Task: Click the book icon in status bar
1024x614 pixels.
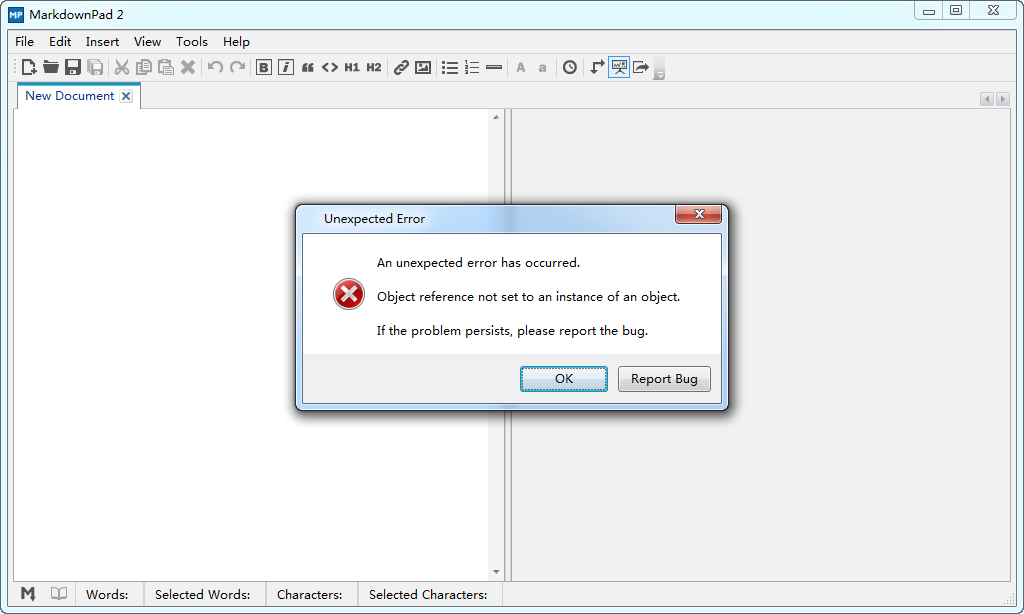Action: click(x=59, y=594)
